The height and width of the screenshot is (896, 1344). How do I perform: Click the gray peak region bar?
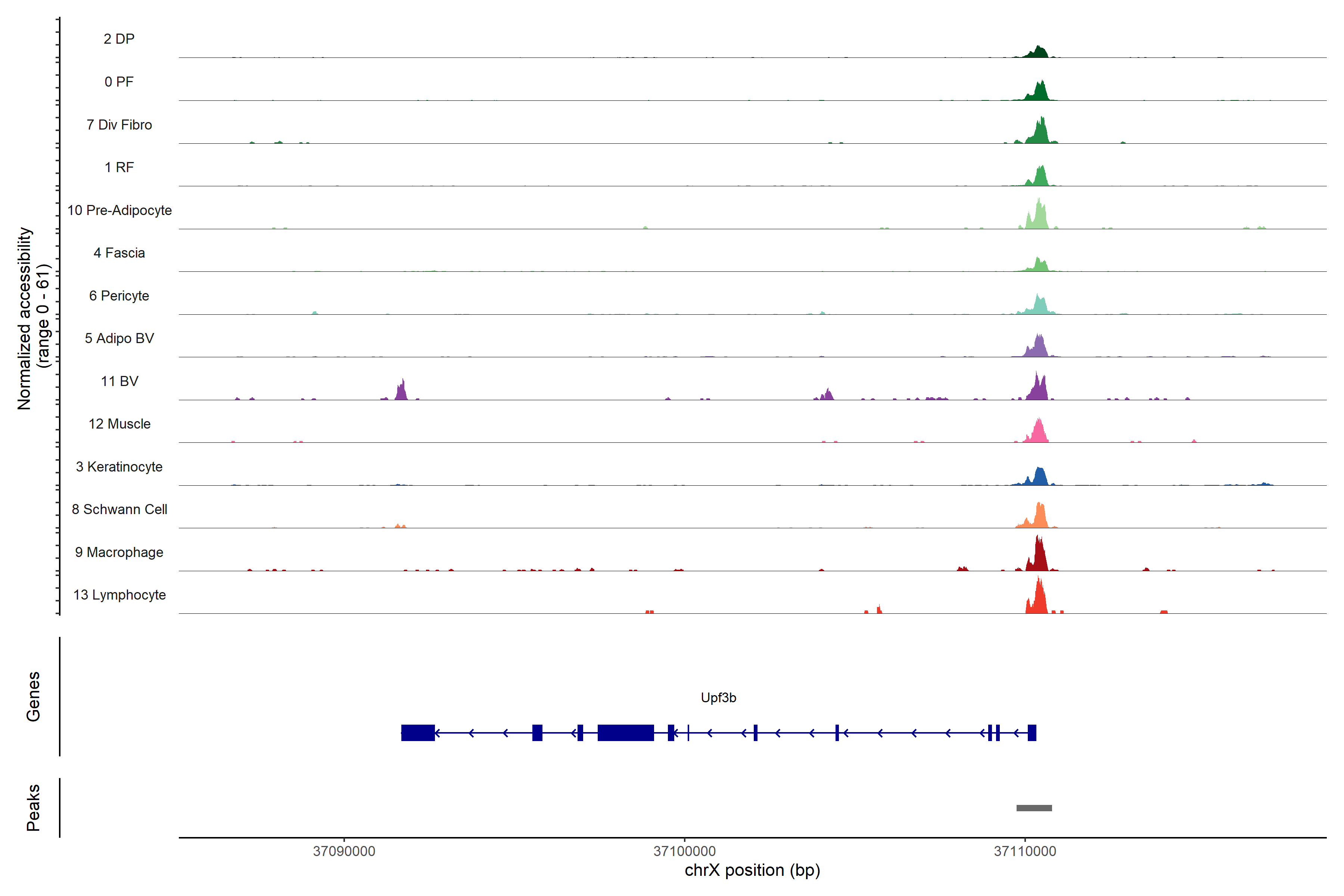pos(1034,808)
